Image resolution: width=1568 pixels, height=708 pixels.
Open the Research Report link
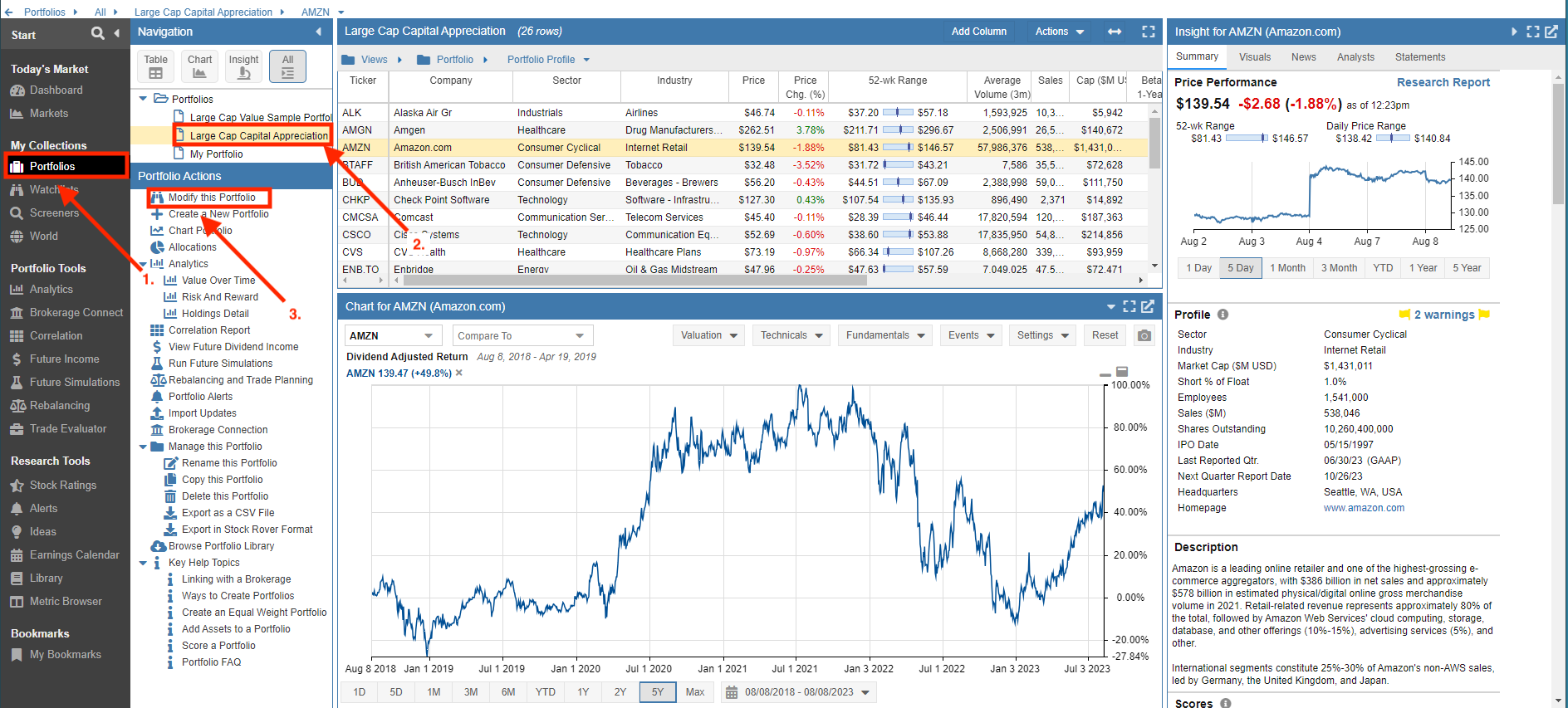[1443, 82]
